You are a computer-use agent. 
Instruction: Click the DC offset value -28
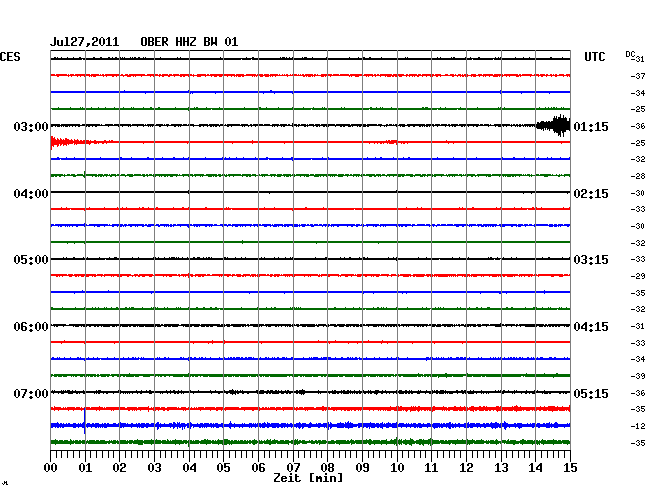[x=638, y=176]
